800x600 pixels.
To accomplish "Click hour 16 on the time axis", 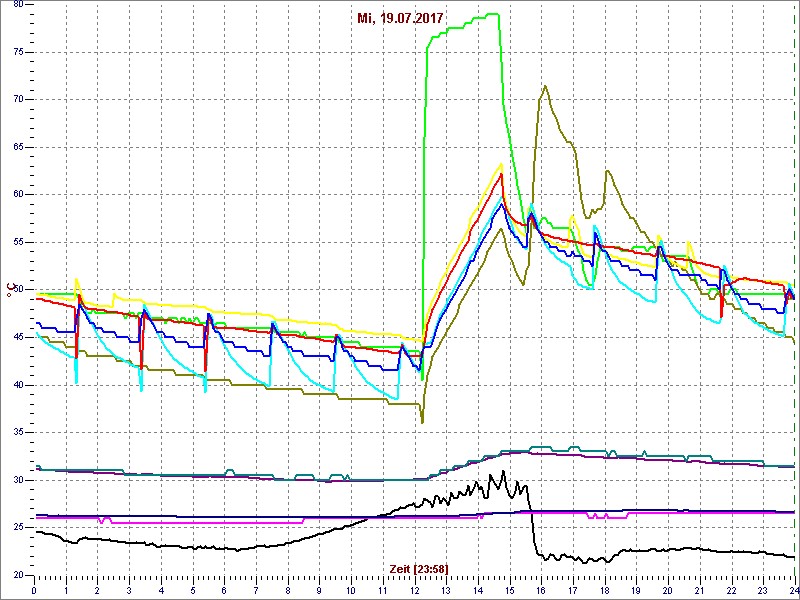I will (541, 590).
